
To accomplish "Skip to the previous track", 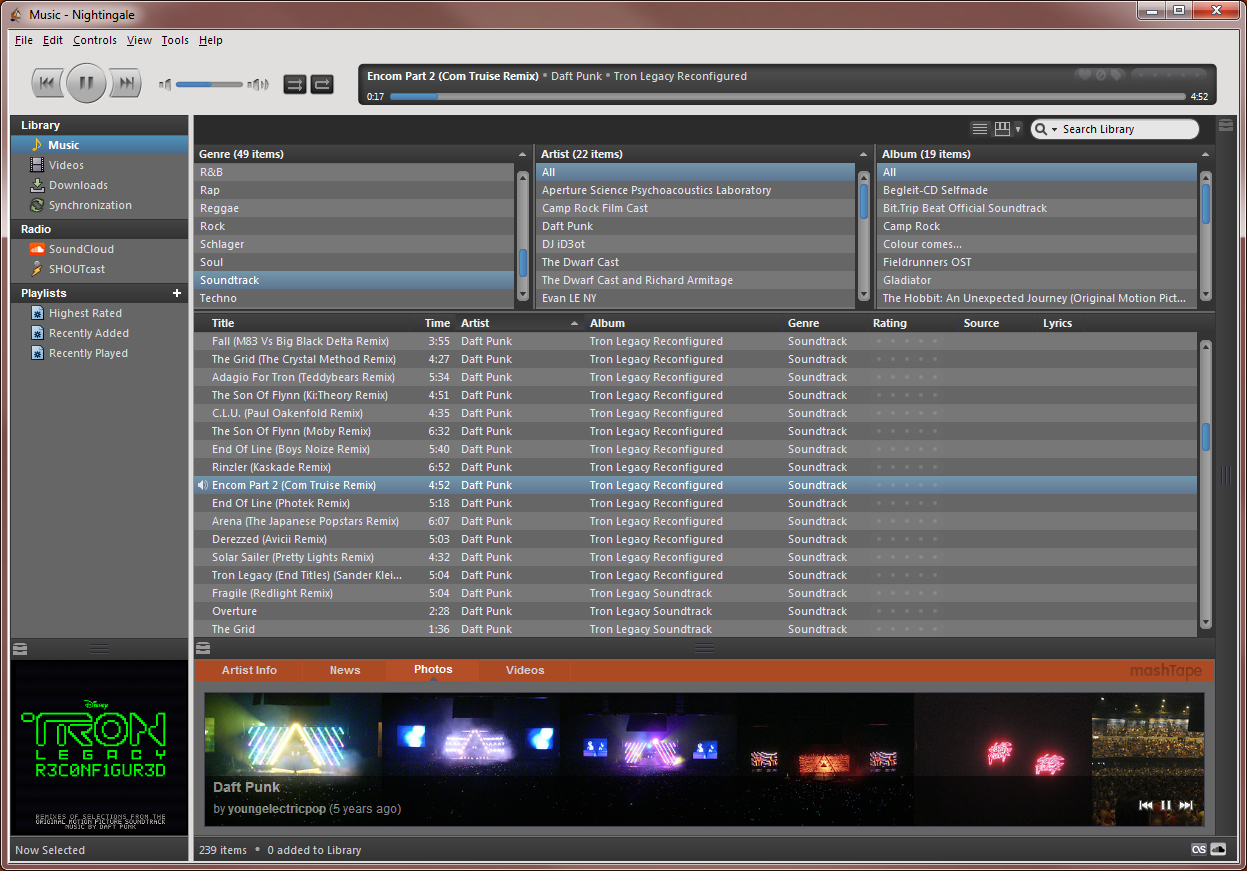I will tap(46, 84).
